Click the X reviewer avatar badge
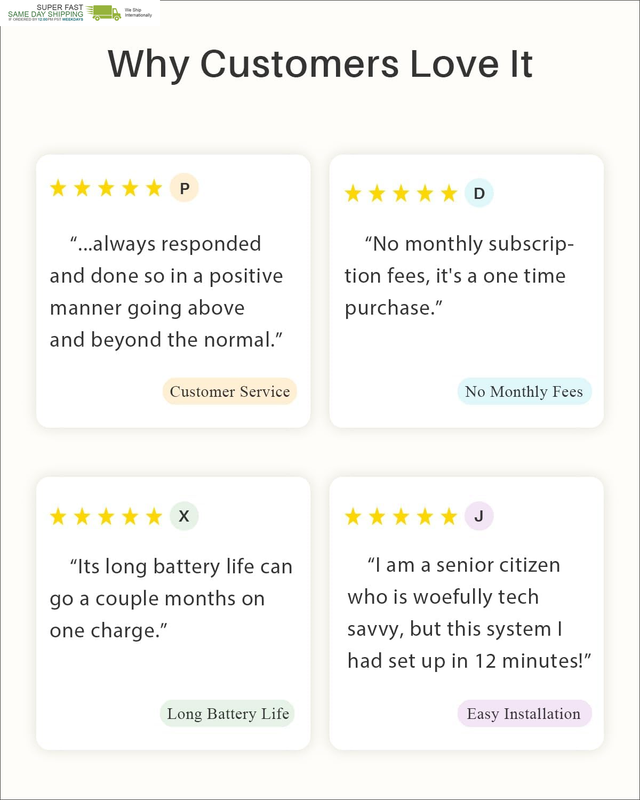The height and width of the screenshot is (800, 640). click(184, 516)
